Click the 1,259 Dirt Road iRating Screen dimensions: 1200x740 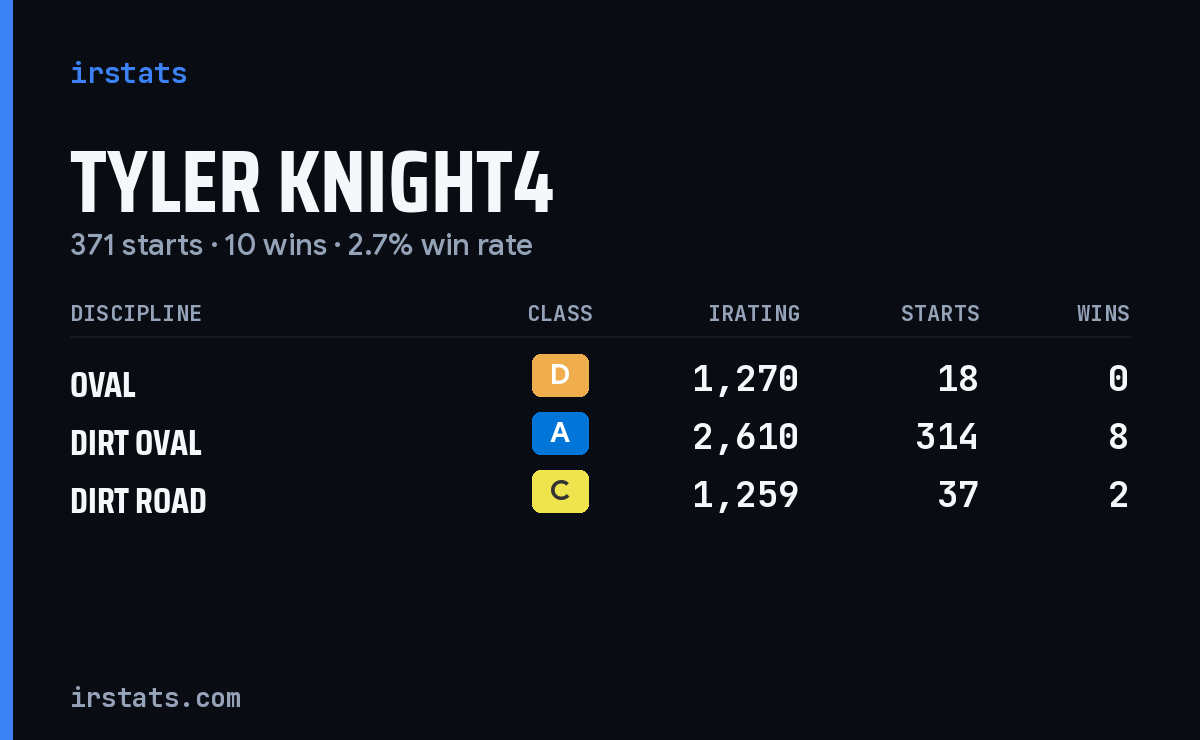pos(746,495)
